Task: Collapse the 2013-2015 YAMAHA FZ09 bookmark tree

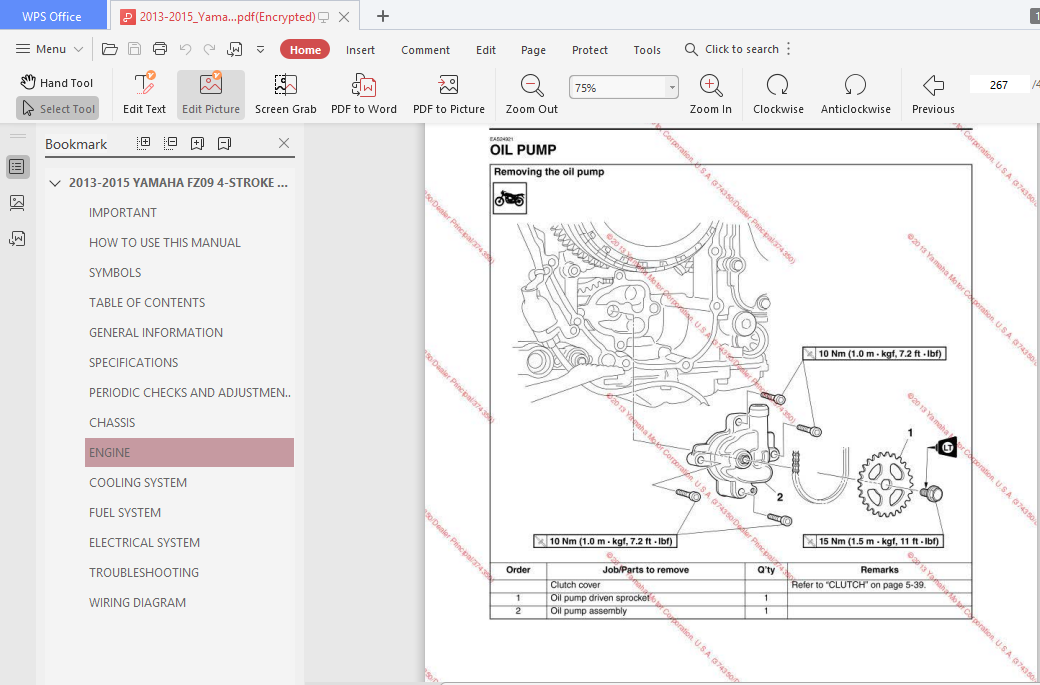Action: pyautogui.click(x=55, y=183)
